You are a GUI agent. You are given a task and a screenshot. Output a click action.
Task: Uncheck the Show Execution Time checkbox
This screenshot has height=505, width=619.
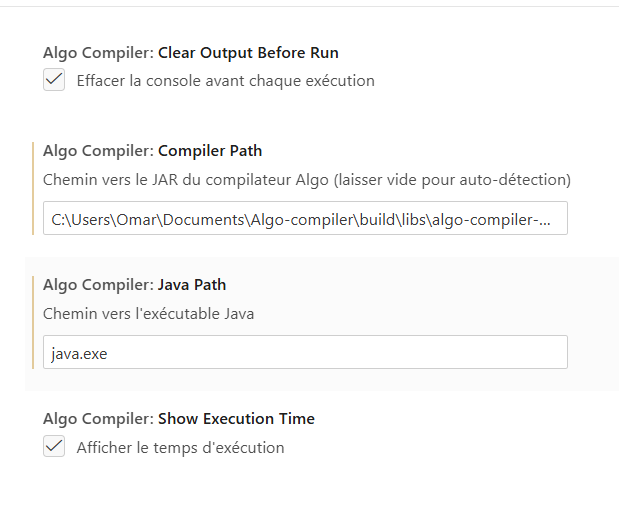pyautogui.click(x=54, y=447)
